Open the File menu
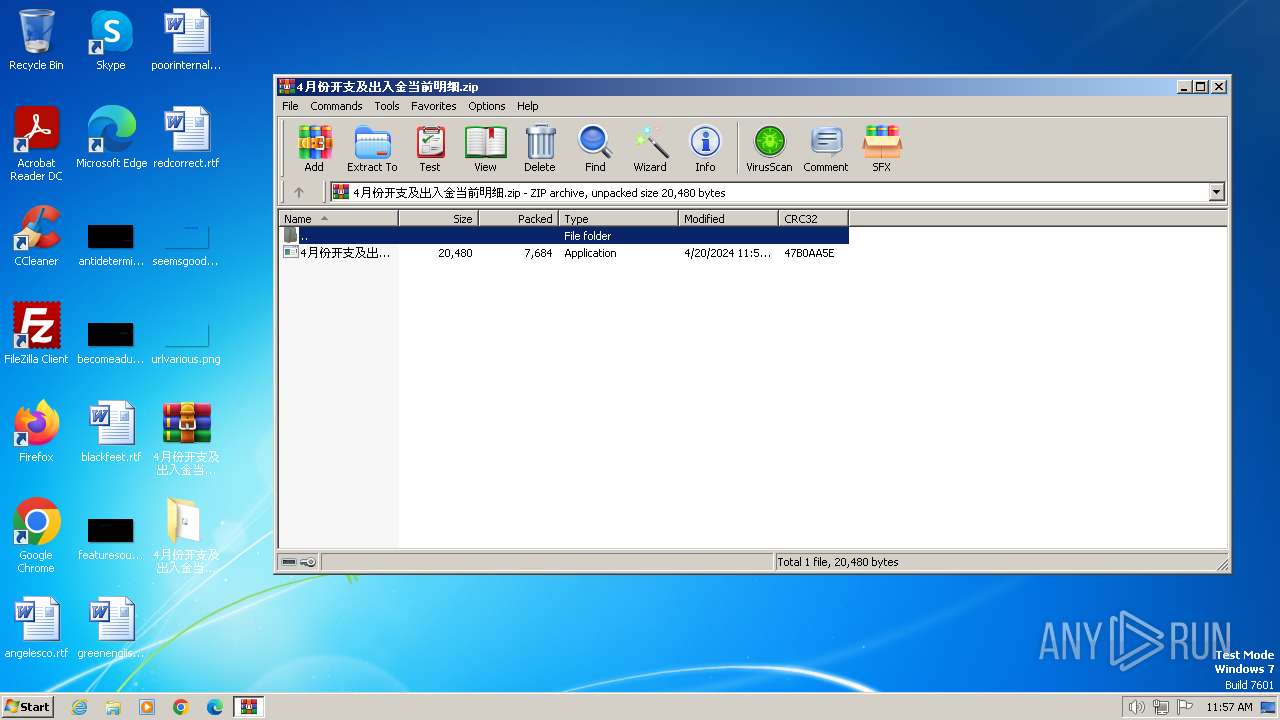Screen dimensions: 1280x720 pyautogui.click(x=290, y=106)
